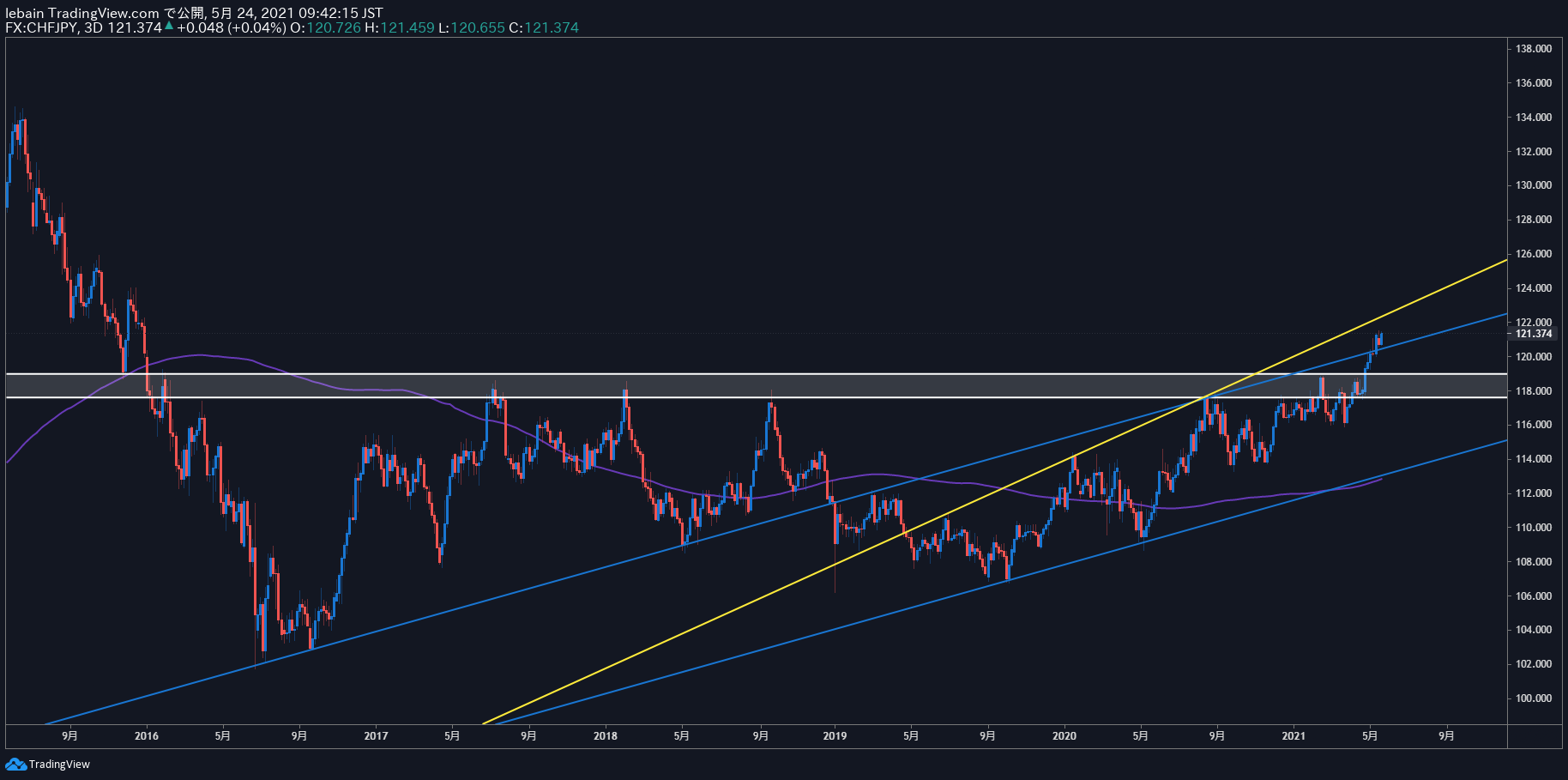Click the 2020 time axis label
The height and width of the screenshot is (780, 1568).
point(1064,736)
